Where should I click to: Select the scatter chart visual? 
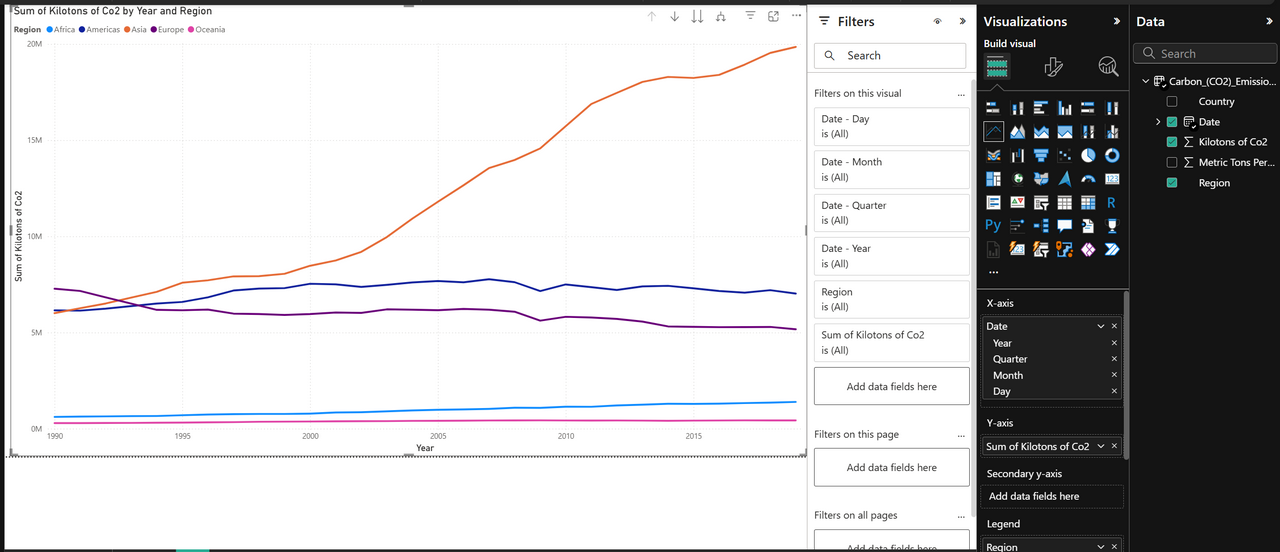pos(1065,155)
